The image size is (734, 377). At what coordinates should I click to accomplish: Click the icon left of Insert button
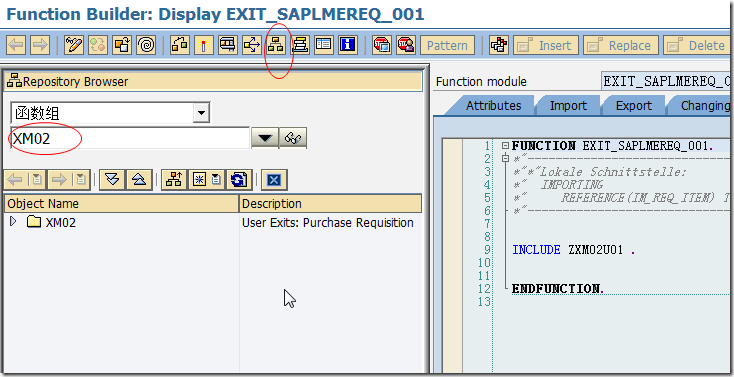click(x=499, y=45)
